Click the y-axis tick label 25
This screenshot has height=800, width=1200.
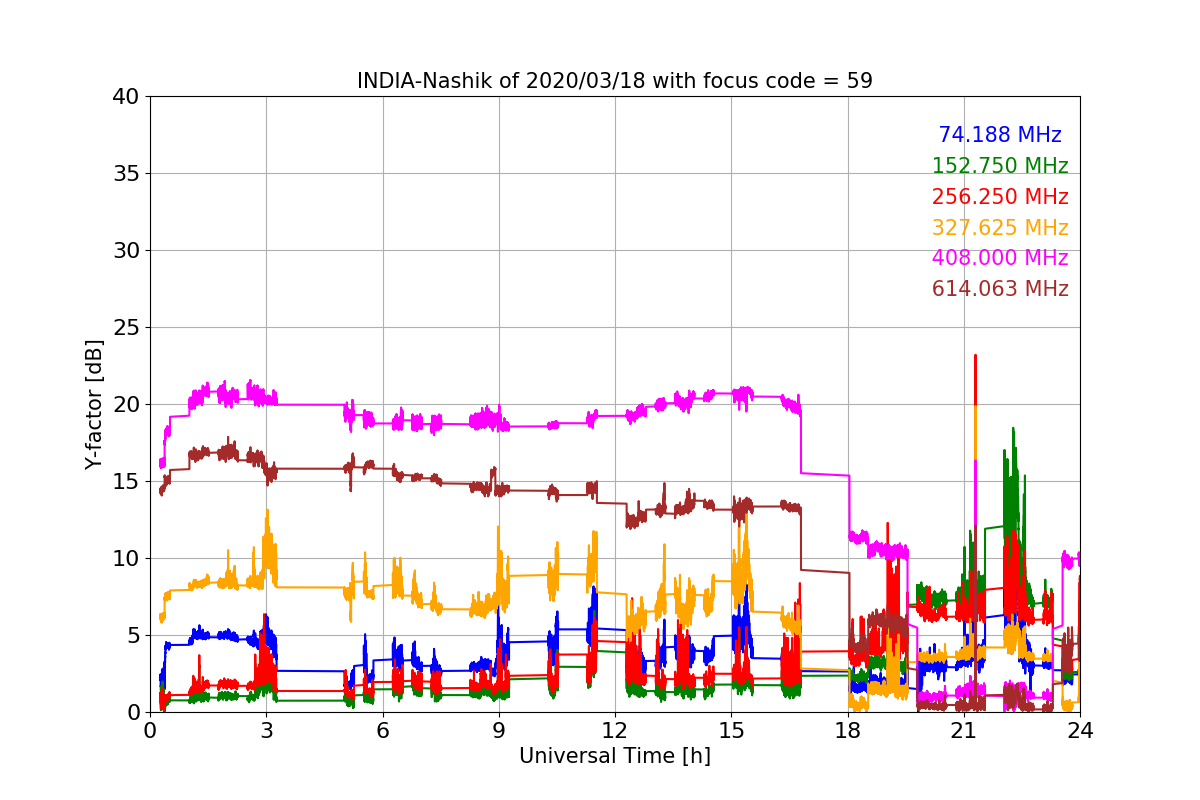(126, 328)
